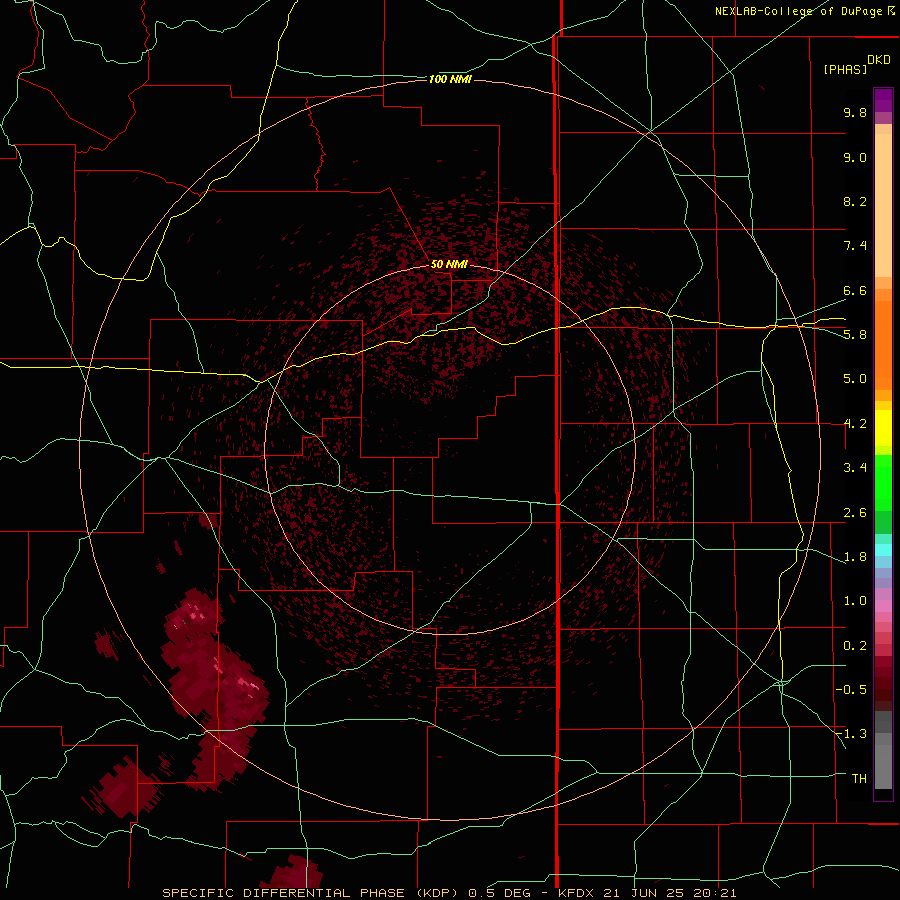Click the KFDX station identifier in the caption

coord(574,893)
